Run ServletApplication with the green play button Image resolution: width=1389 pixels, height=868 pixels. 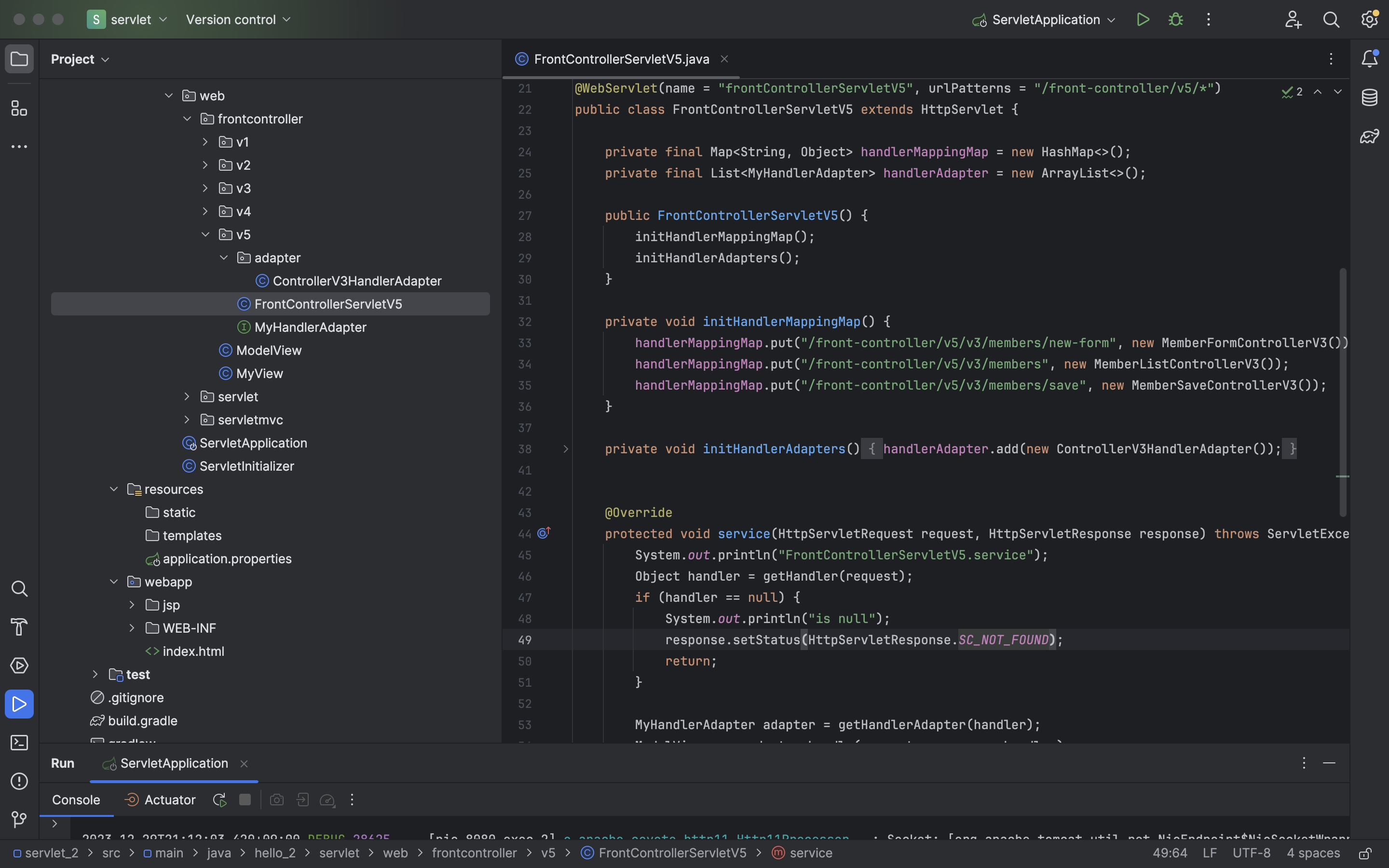[x=1143, y=19]
